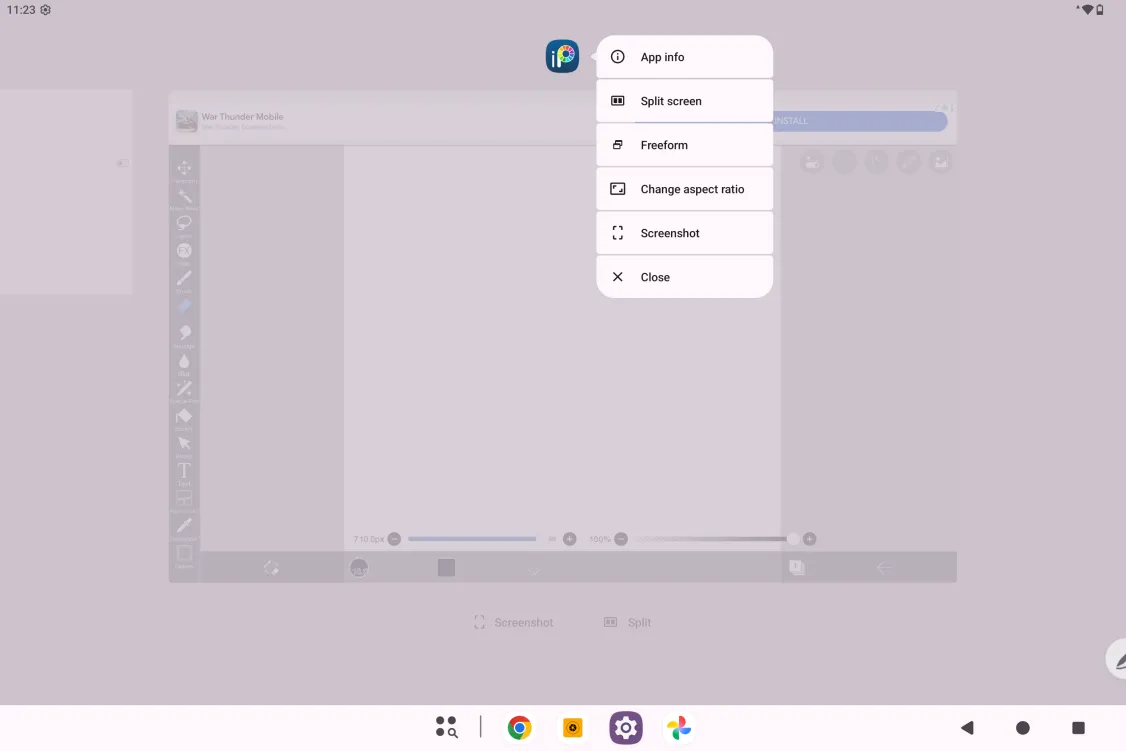Viewport: 1126px width, 751px height.
Task: Open the app drawer search icon
Action: [447, 727]
